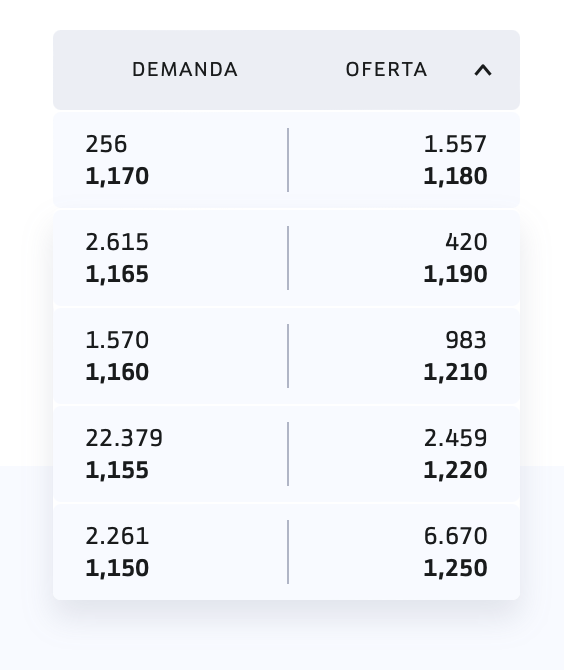Screen dimensions: 564x670
Task: Select demand price 1,160
Action: click(x=117, y=372)
